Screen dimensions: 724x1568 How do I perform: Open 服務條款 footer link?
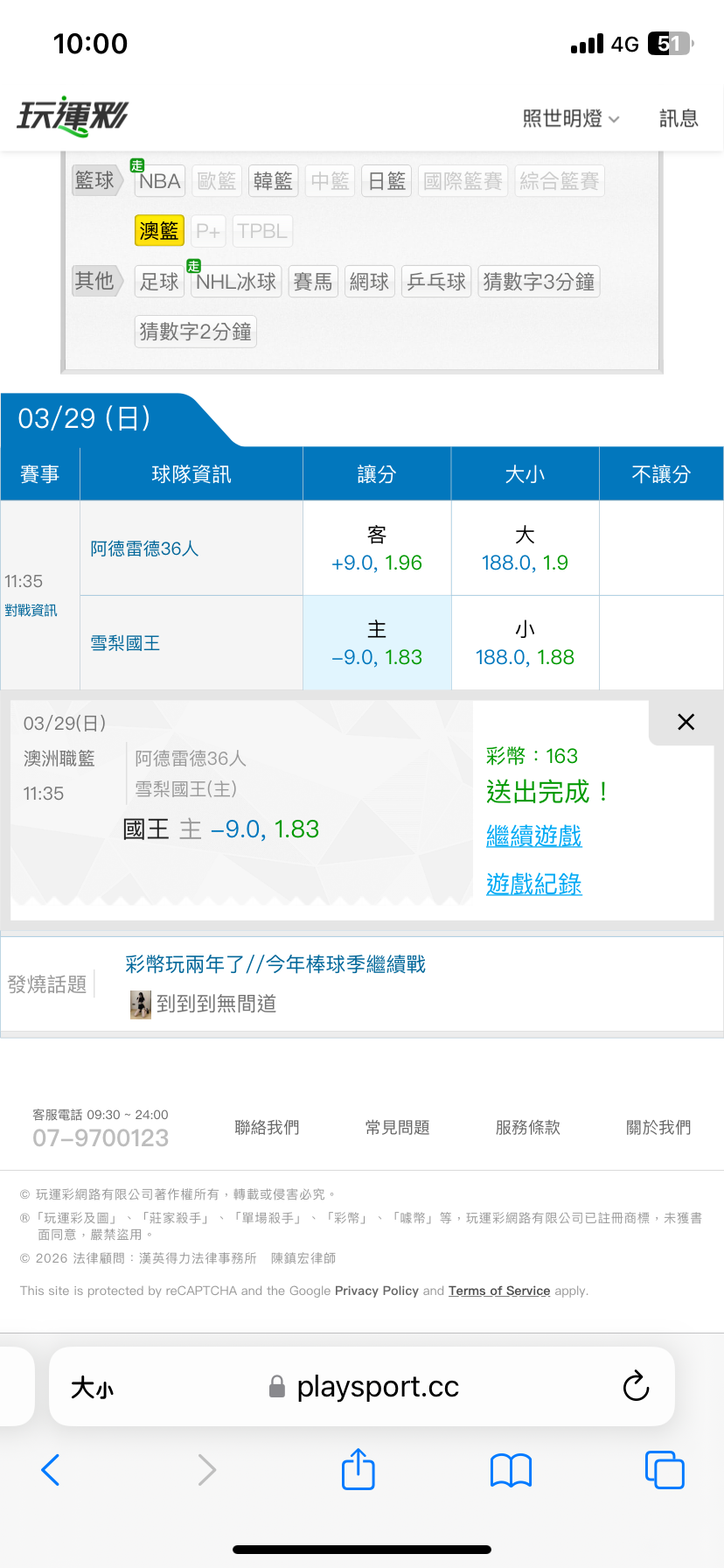[x=527, y=1128]
